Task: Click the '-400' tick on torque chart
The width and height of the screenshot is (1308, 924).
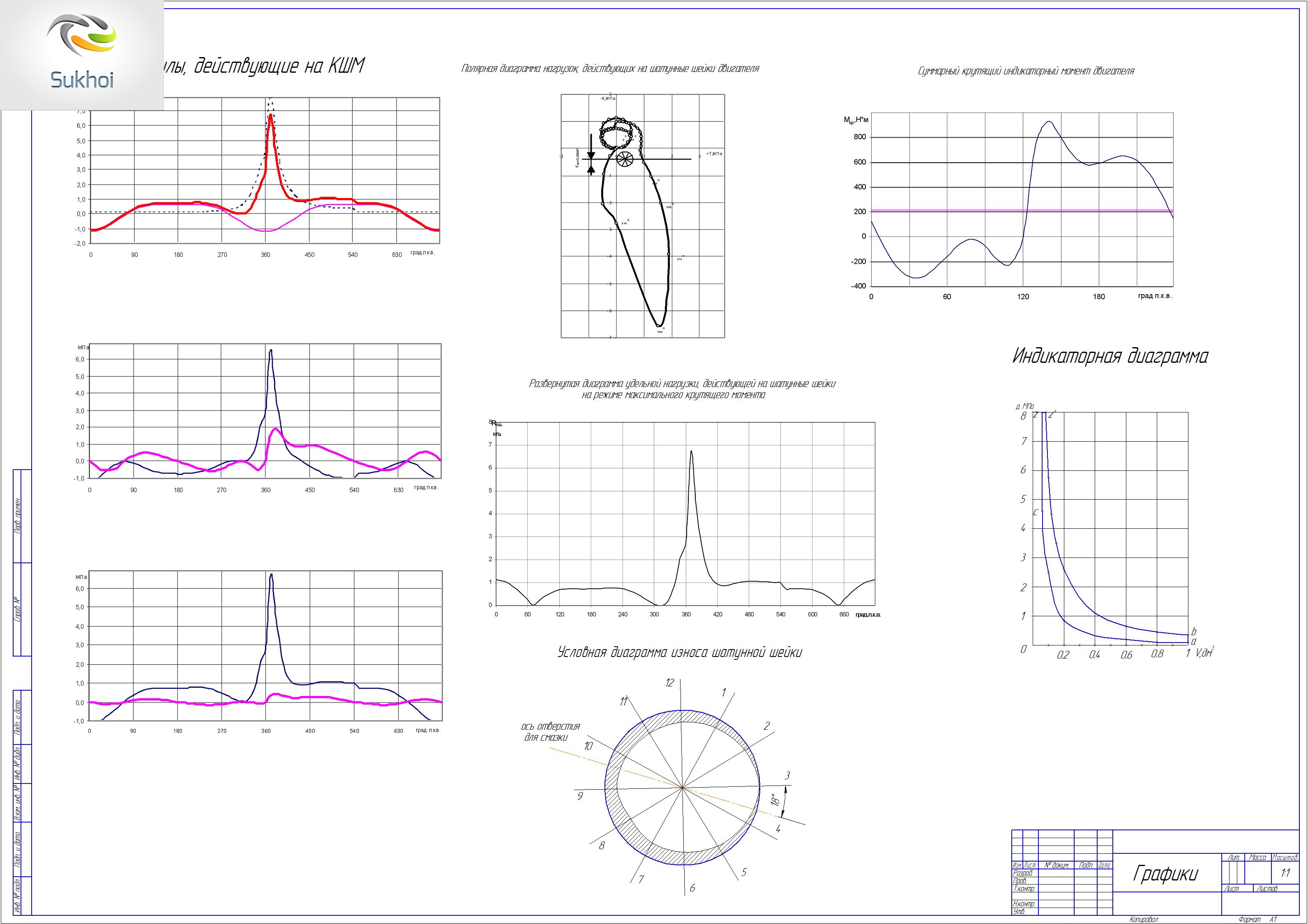Action: click(x=858, y=286)
